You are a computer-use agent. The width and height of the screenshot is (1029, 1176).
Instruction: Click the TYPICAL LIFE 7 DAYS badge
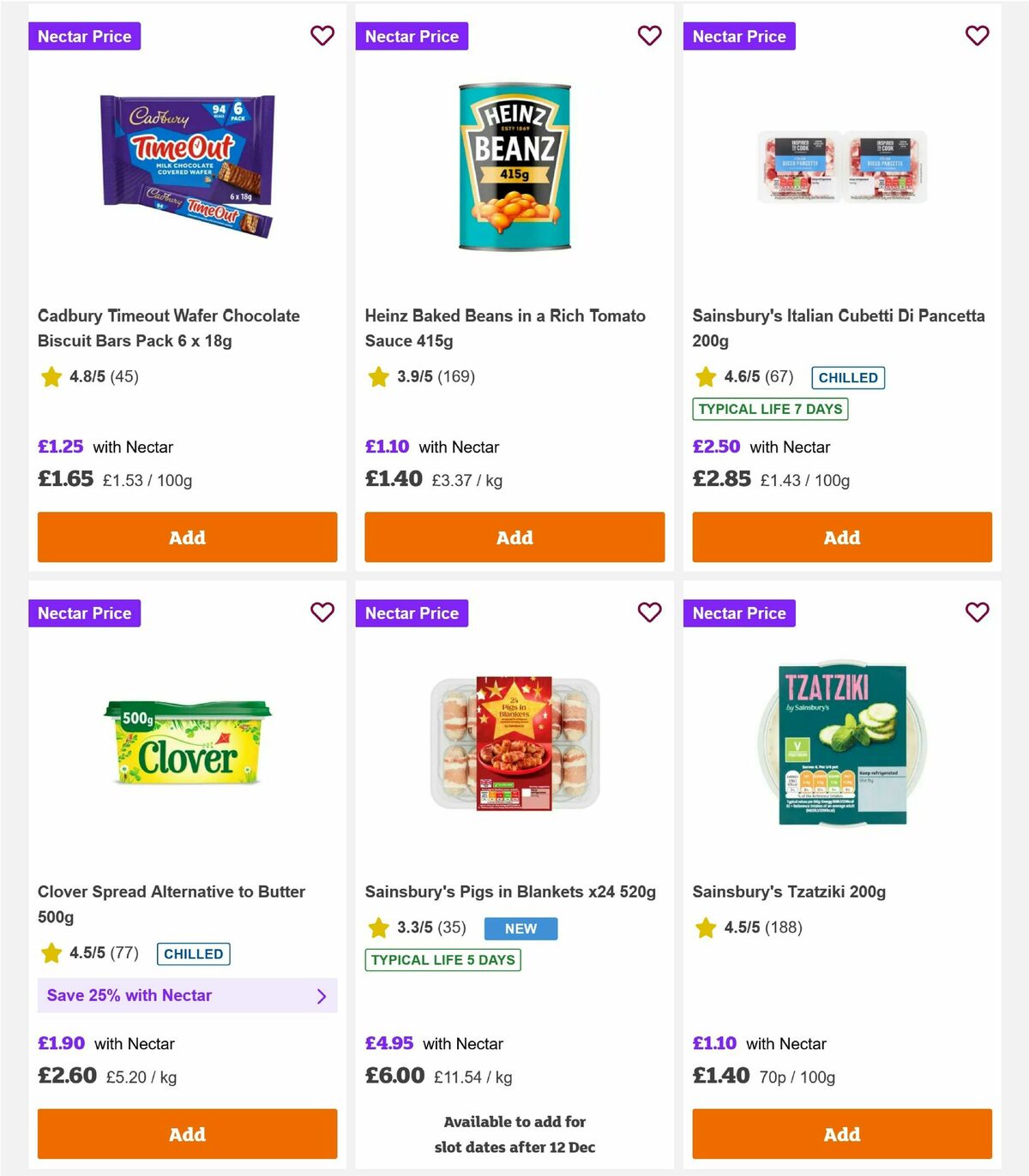[770, 409]
